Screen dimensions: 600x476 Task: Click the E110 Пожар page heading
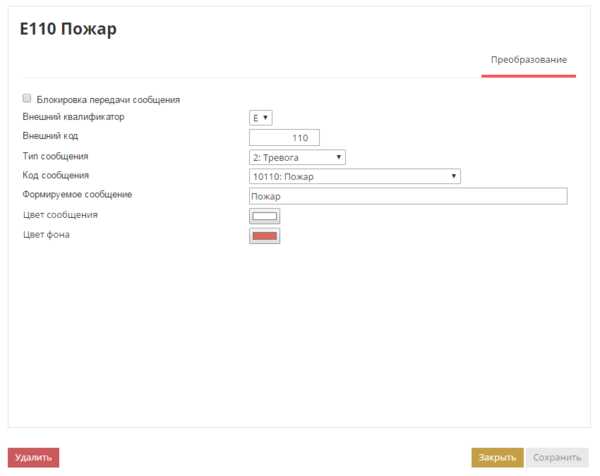[68, 29]
